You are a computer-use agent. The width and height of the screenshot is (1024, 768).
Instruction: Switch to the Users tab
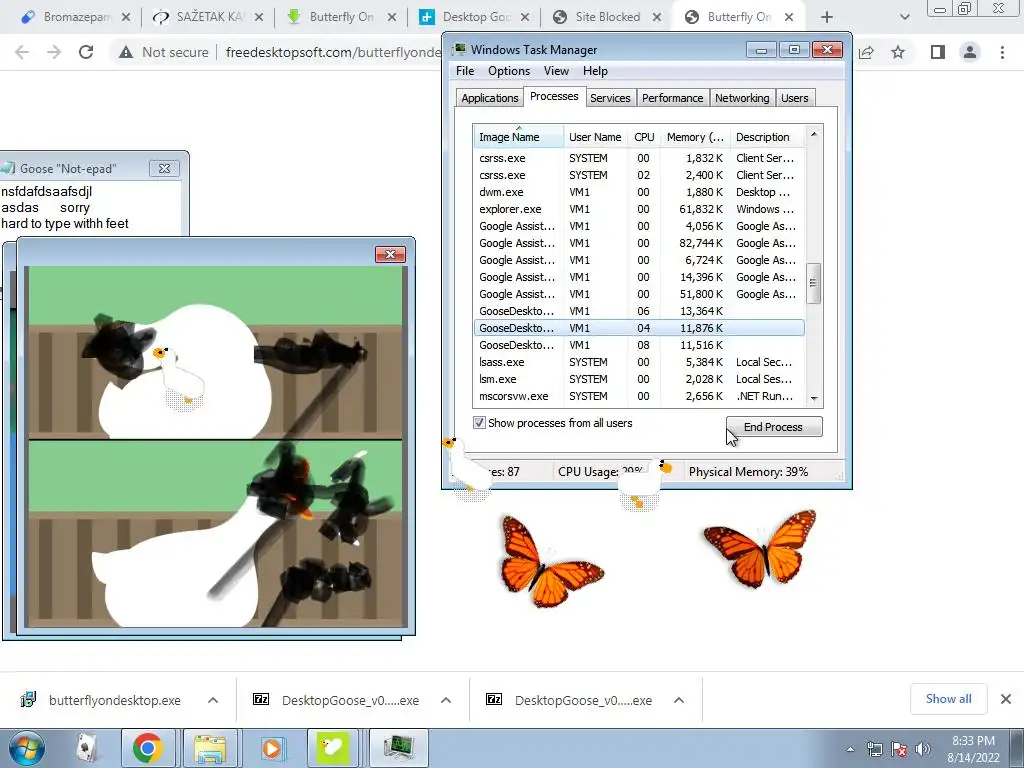(794, 98)
